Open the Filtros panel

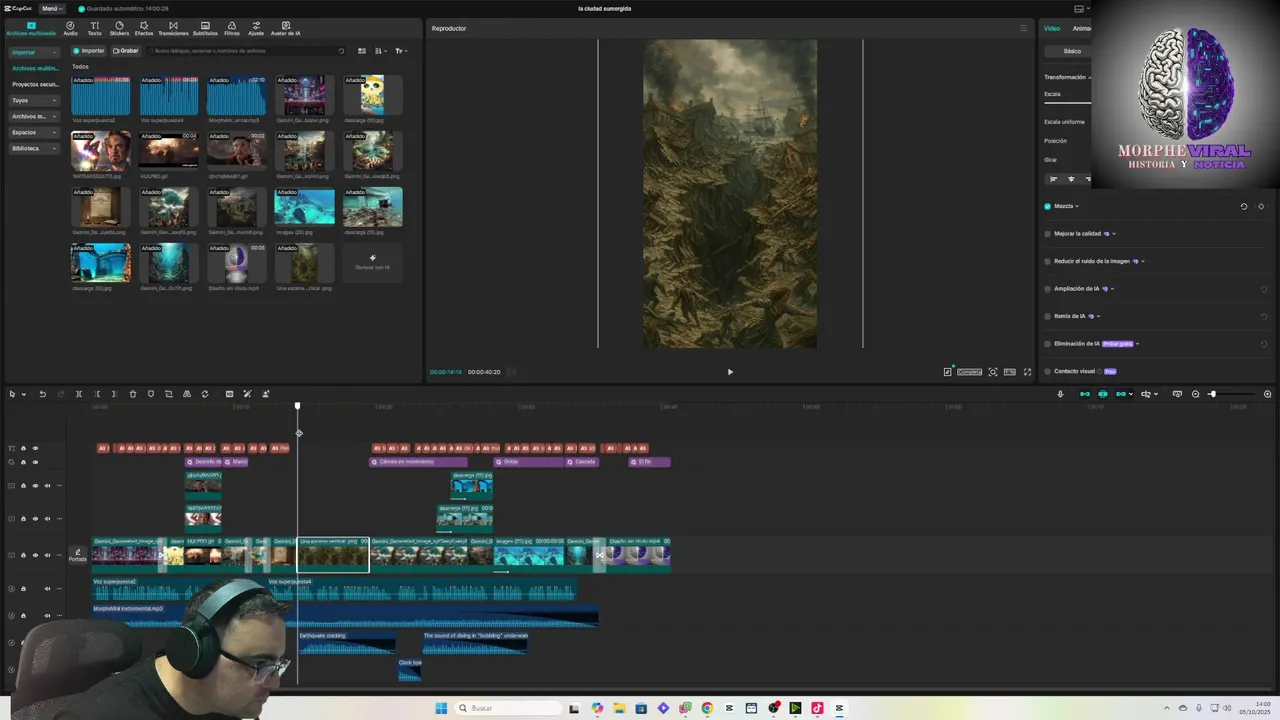pos(232,28)
